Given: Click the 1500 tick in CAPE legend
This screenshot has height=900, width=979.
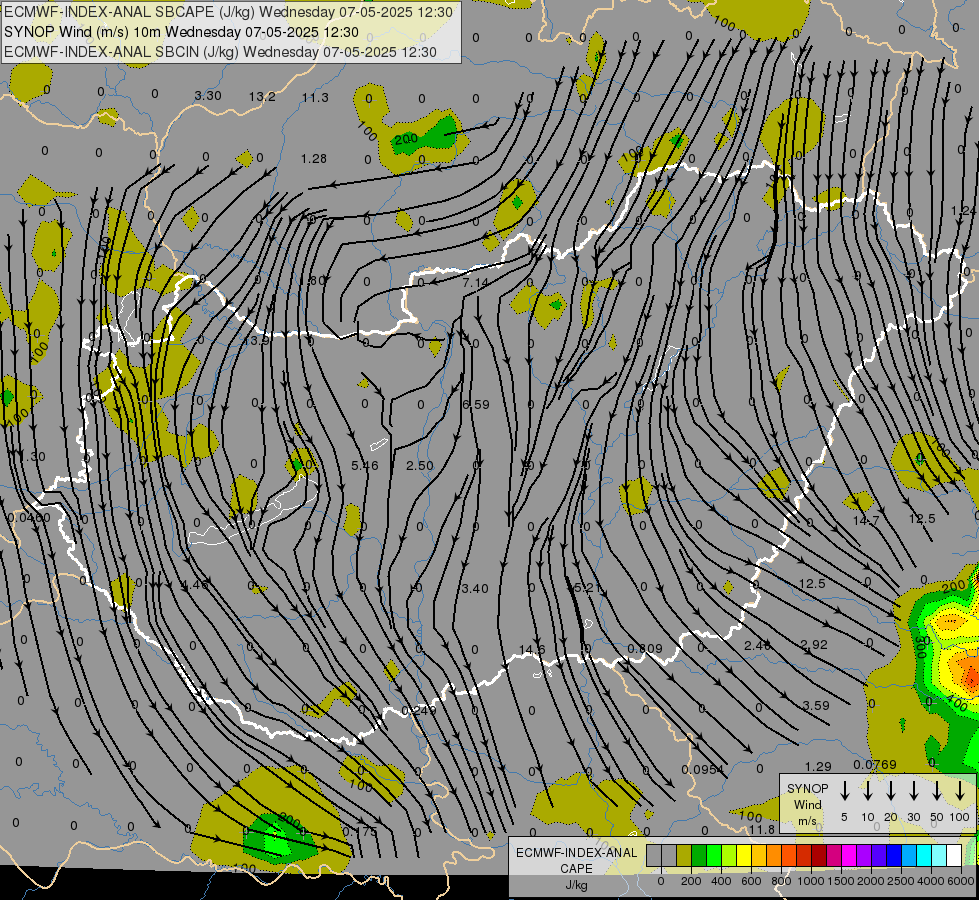Looking at the screenshot, I should click(x=841, y=881).
